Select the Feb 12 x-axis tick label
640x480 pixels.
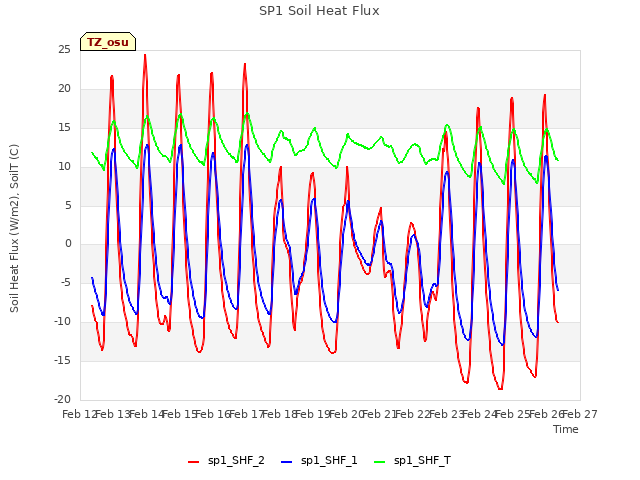pyautogui.click(x=80, y=414)
